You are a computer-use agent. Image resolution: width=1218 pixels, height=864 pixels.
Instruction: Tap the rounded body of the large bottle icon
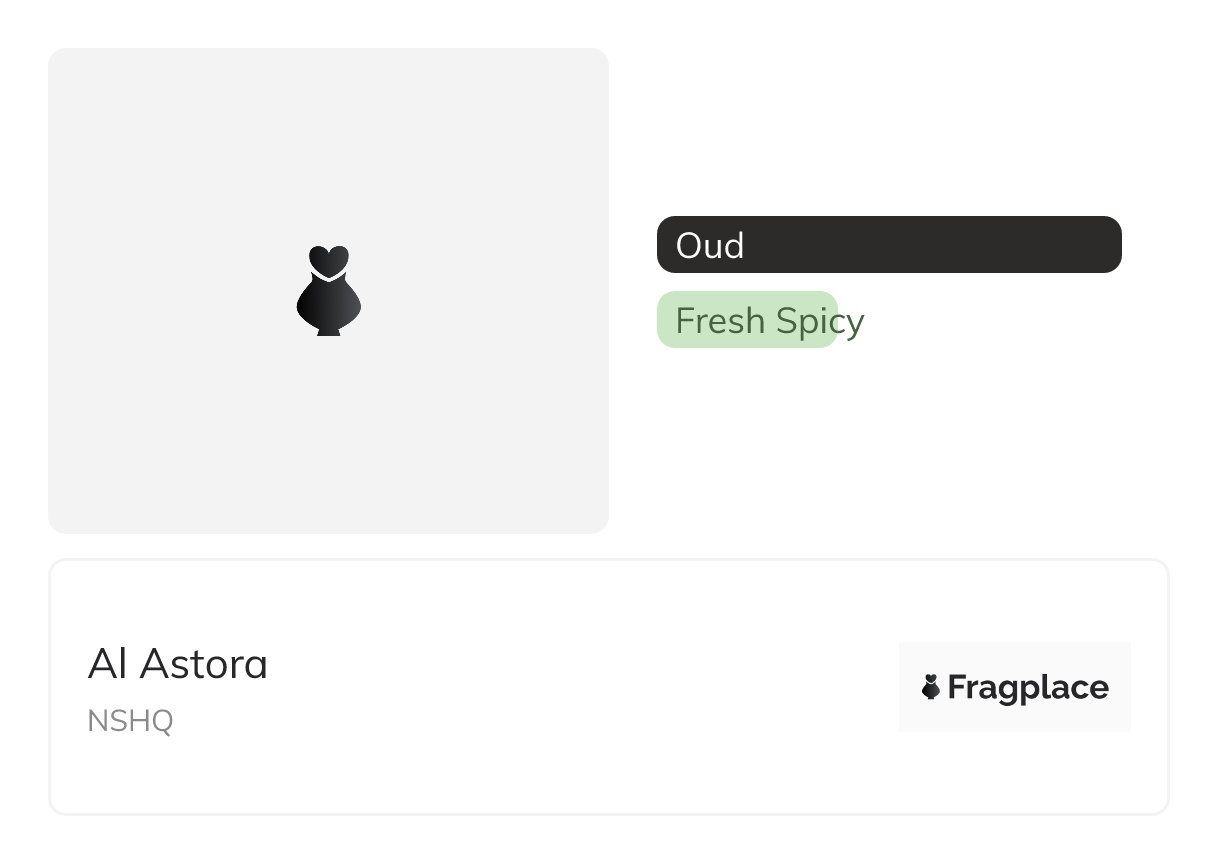(x=329, y=305)
